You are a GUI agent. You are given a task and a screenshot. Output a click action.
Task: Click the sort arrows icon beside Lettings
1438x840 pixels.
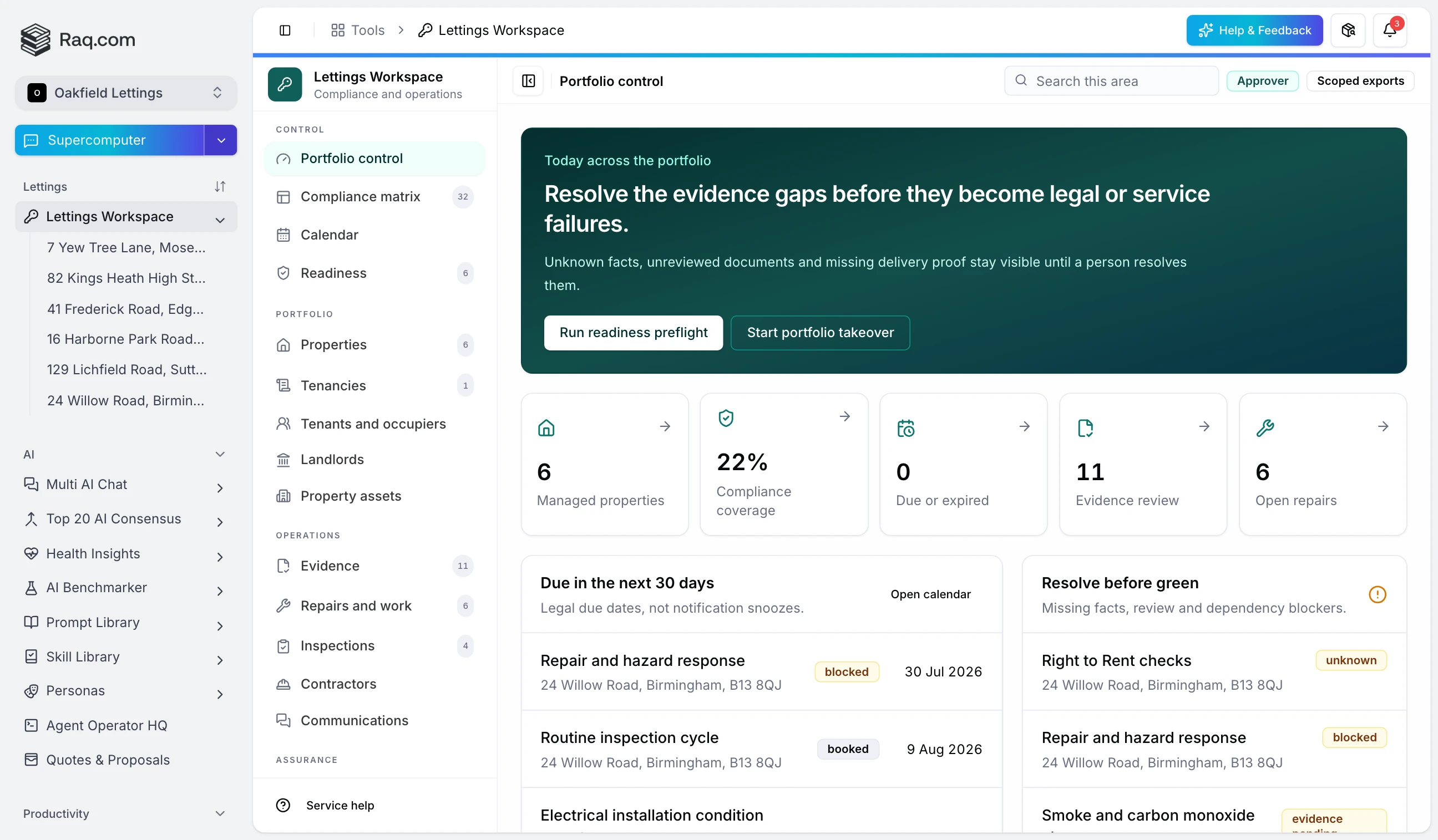point(220,186)
